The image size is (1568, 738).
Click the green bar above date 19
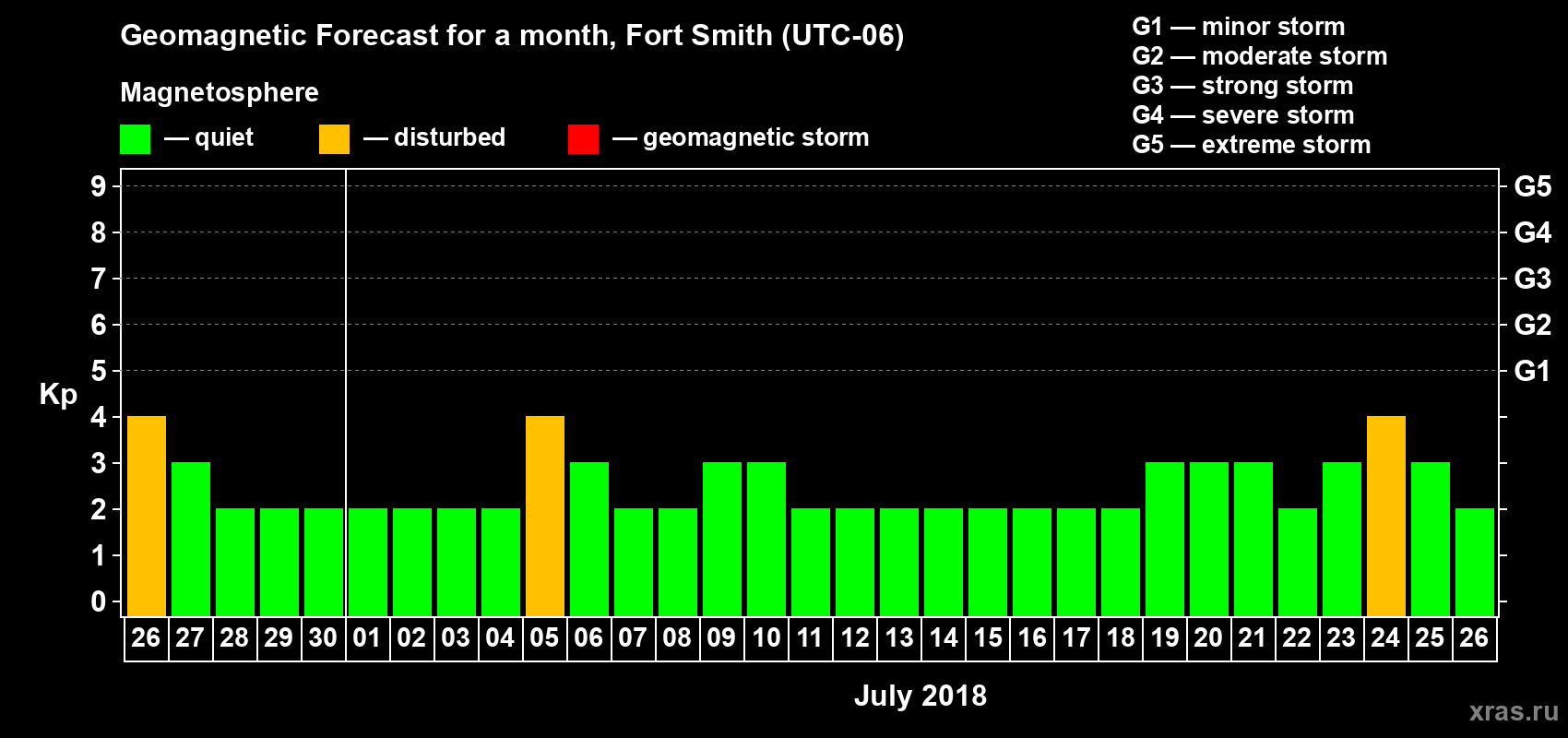[1165, 539]
